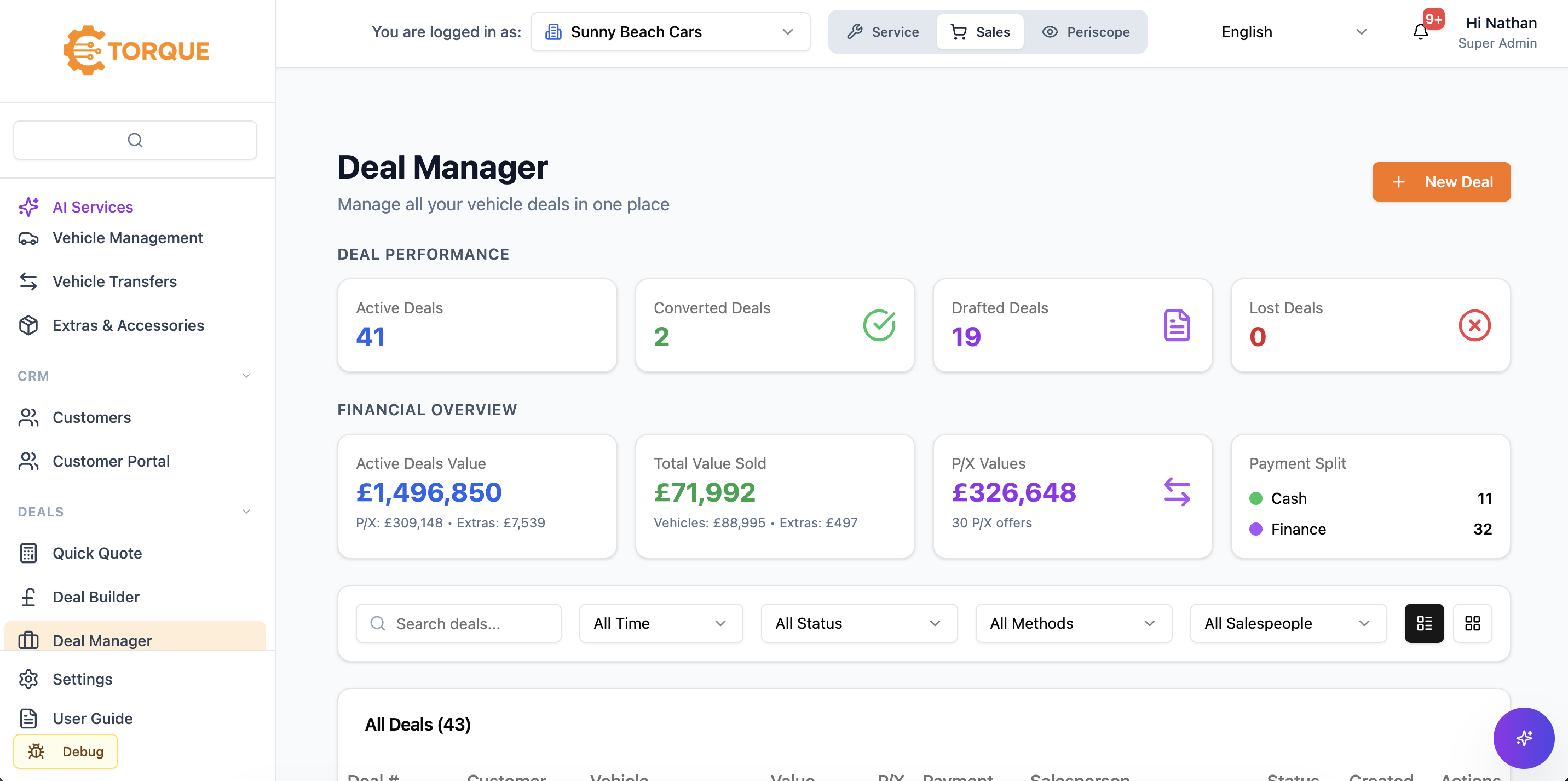Click the Vehicle Management car icon
The height and width of the screenshot is (781, 1568).
click(28, 238)
